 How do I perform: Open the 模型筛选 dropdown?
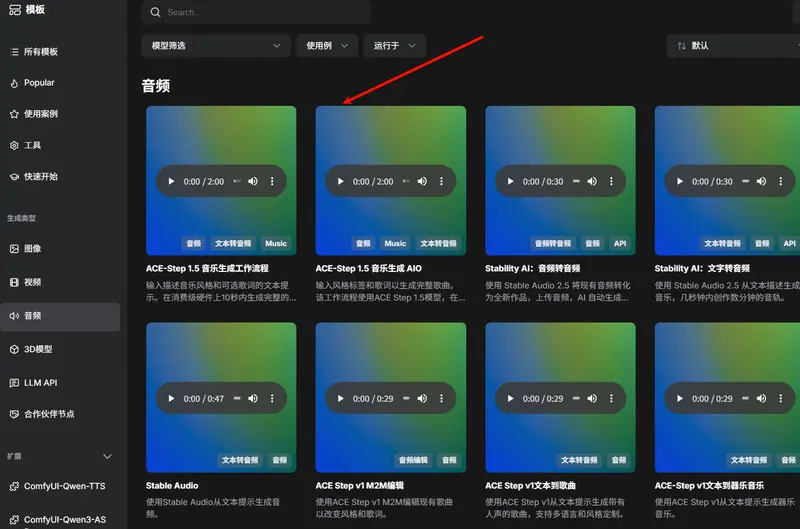pyautogui.click(x=216, y=46)
